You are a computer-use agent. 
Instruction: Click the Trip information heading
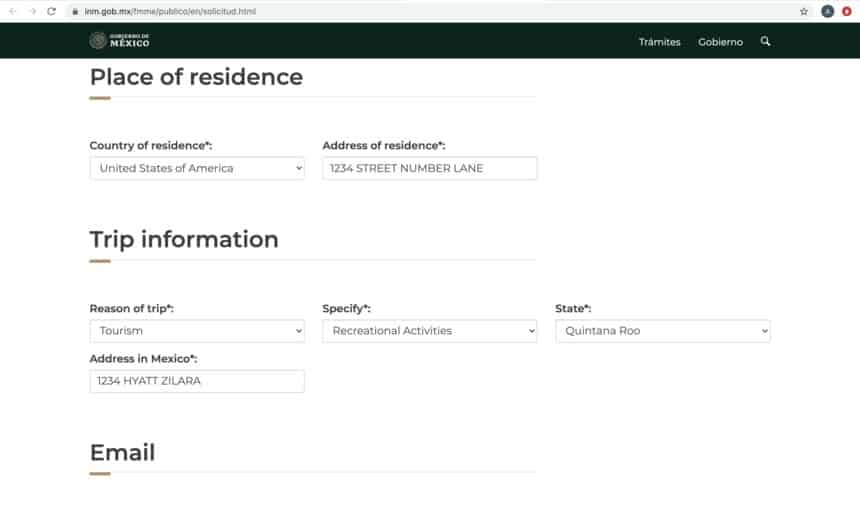184,240
